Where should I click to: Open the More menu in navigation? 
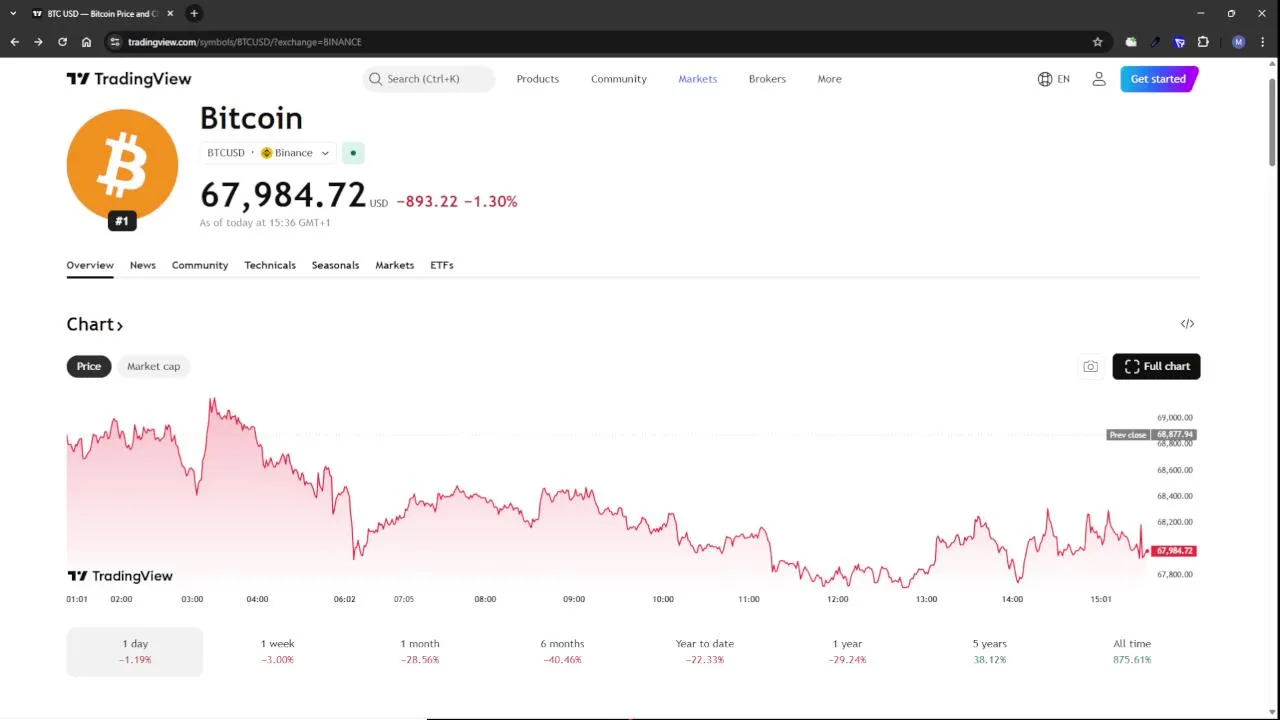829,79
